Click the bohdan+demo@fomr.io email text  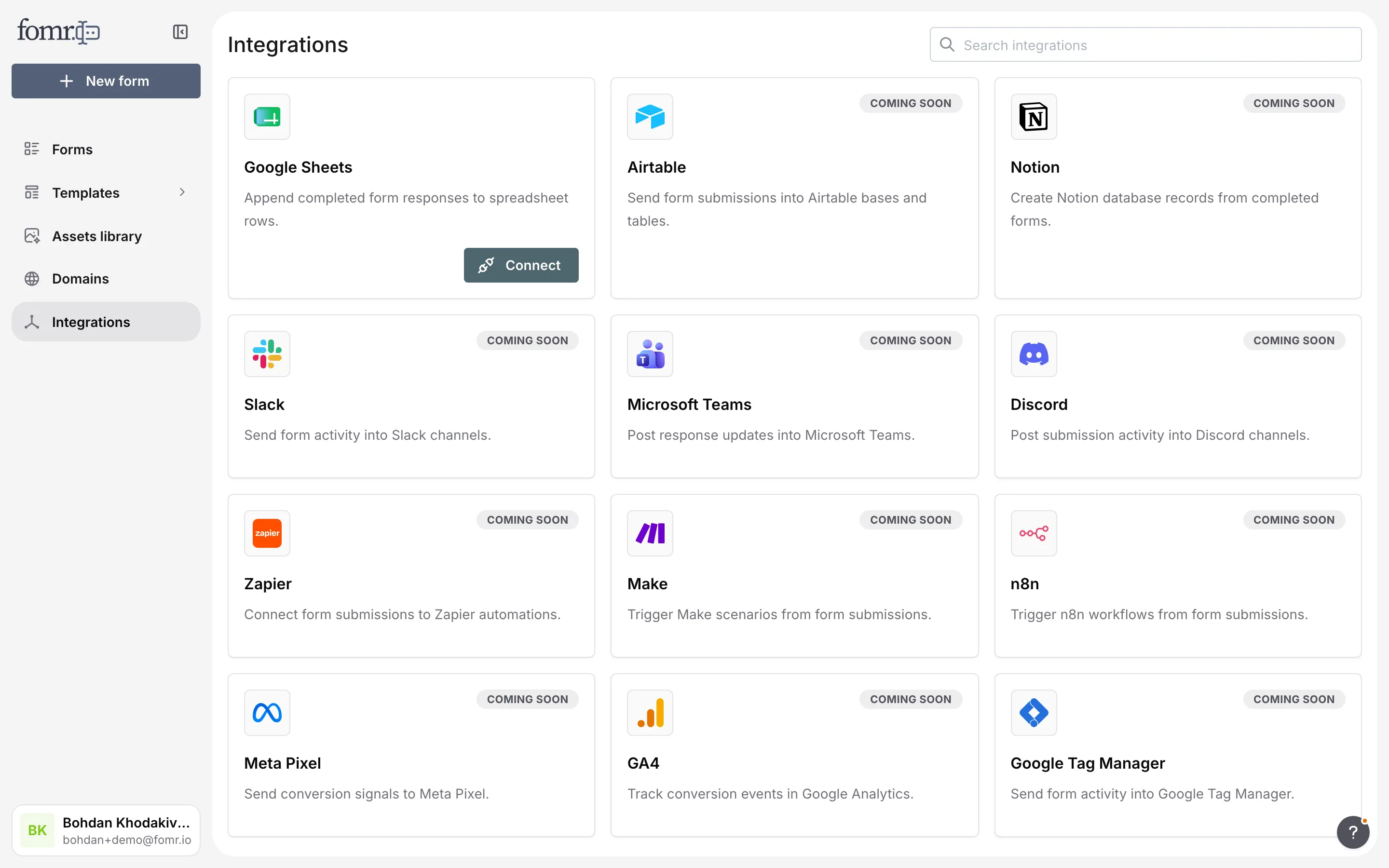(127, 840)
